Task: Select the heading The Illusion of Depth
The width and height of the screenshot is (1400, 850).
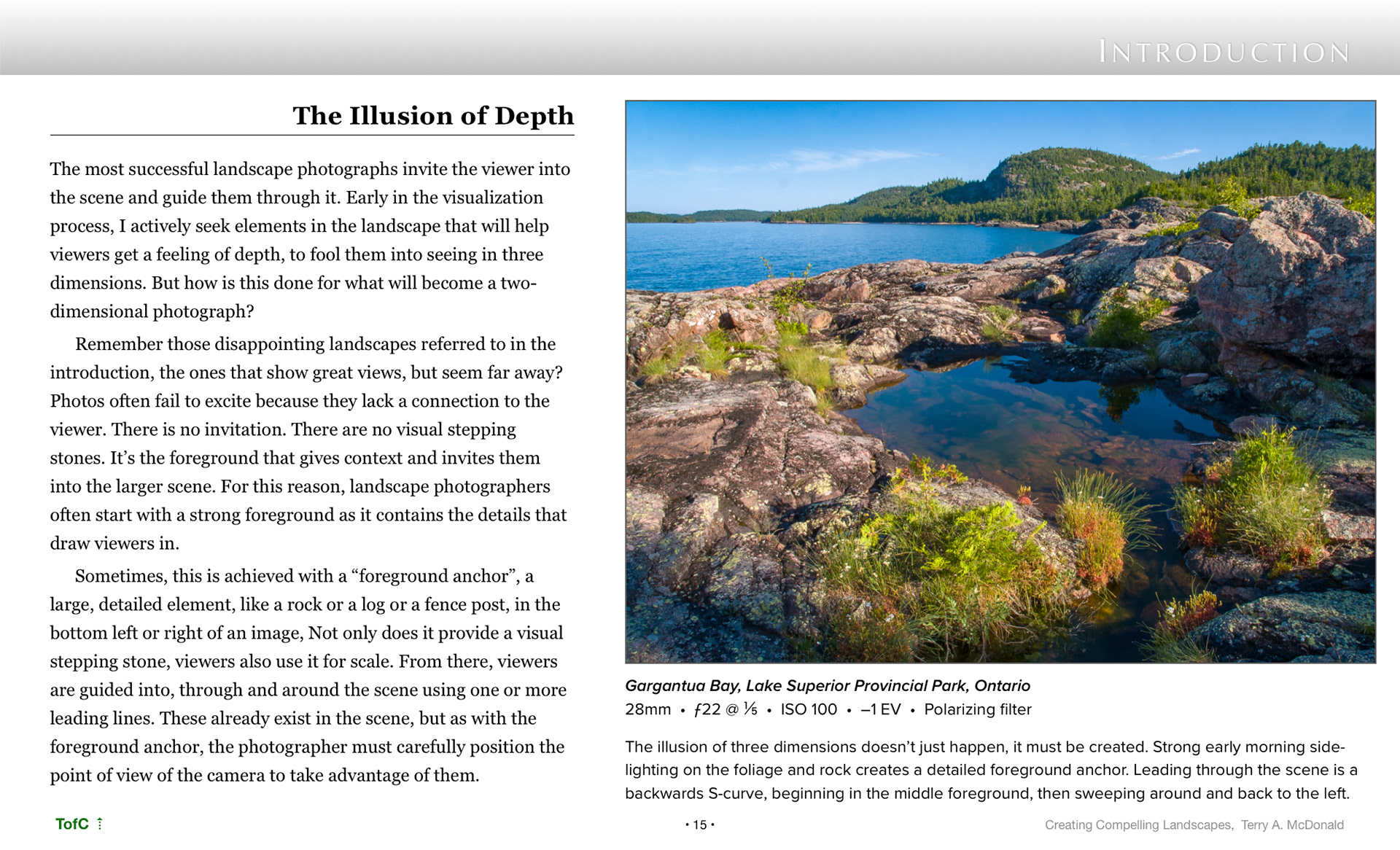Action: 433,116
